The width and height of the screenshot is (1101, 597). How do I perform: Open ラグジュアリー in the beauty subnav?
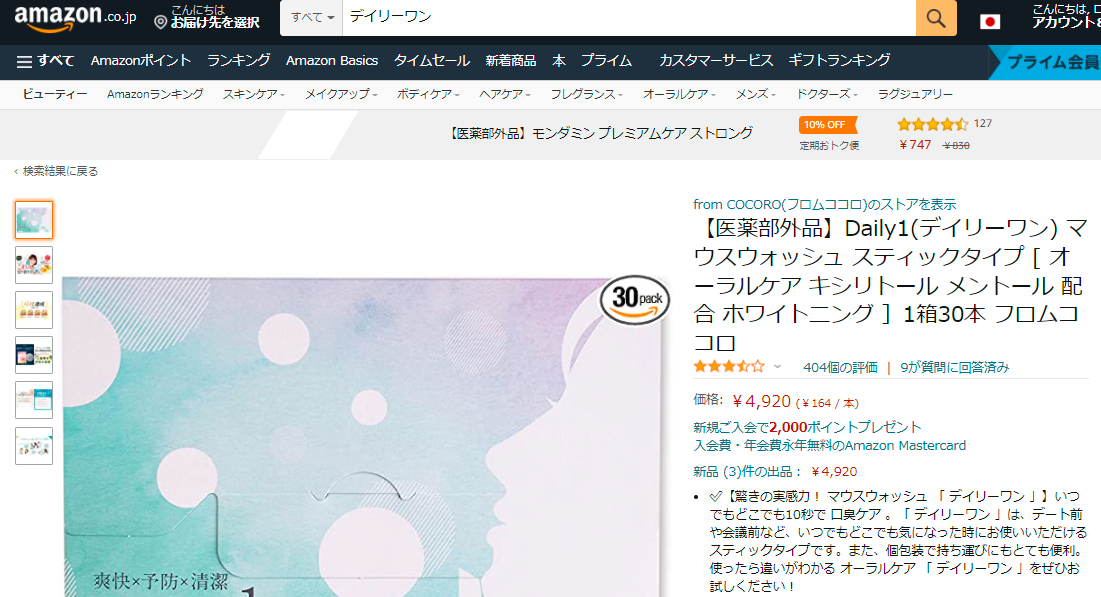[916, 94]
